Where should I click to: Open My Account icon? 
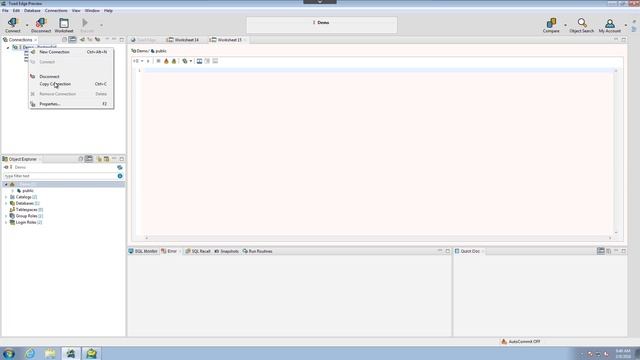[609, 25]
